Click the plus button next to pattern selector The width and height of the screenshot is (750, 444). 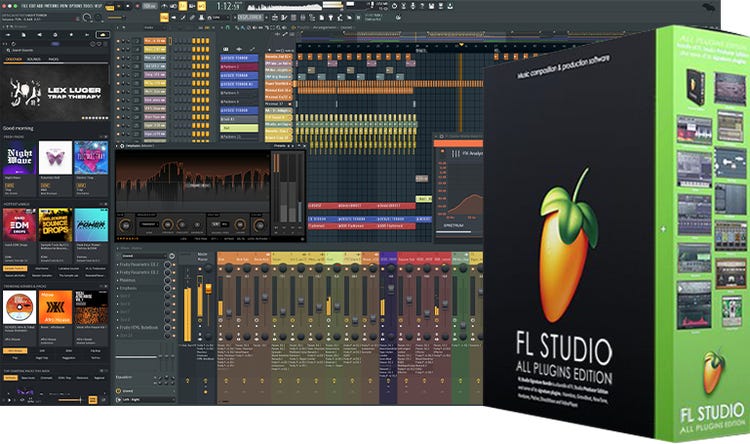pyautogui.click(x=266, y=17)
